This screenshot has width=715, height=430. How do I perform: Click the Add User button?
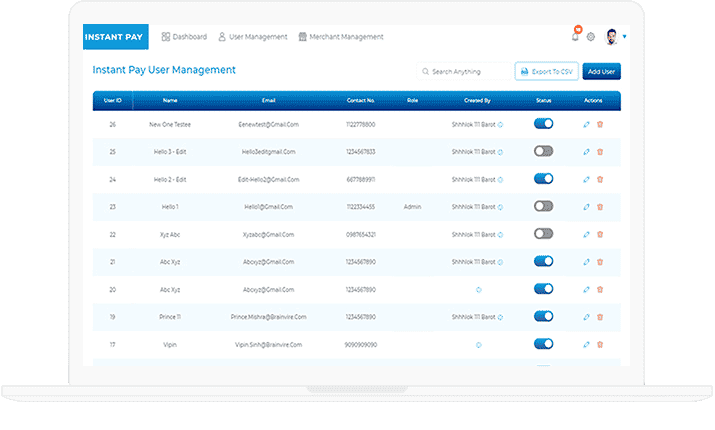point(601,72)
